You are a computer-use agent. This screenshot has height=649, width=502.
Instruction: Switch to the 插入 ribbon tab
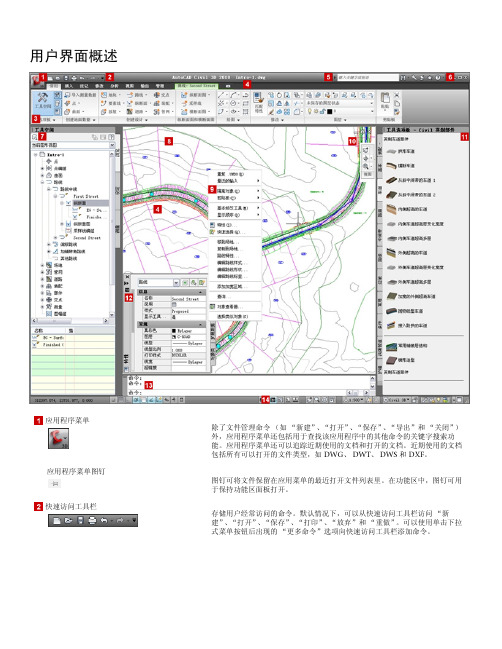69,86
